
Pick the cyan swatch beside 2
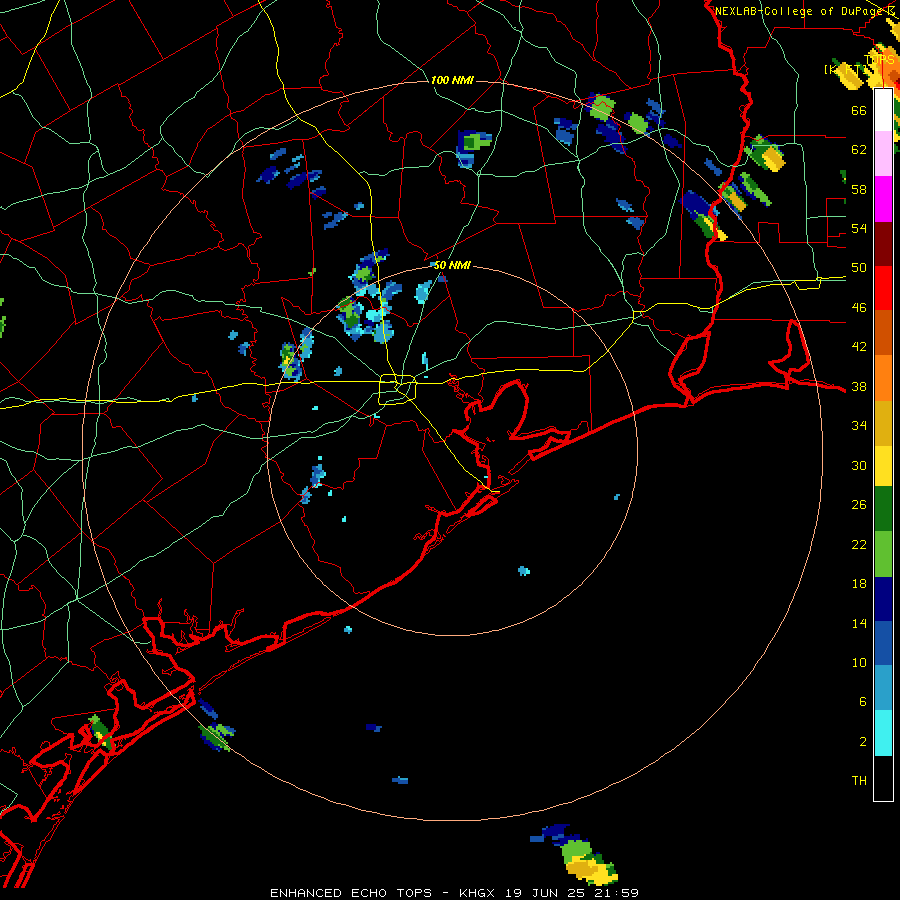point(883,733)
